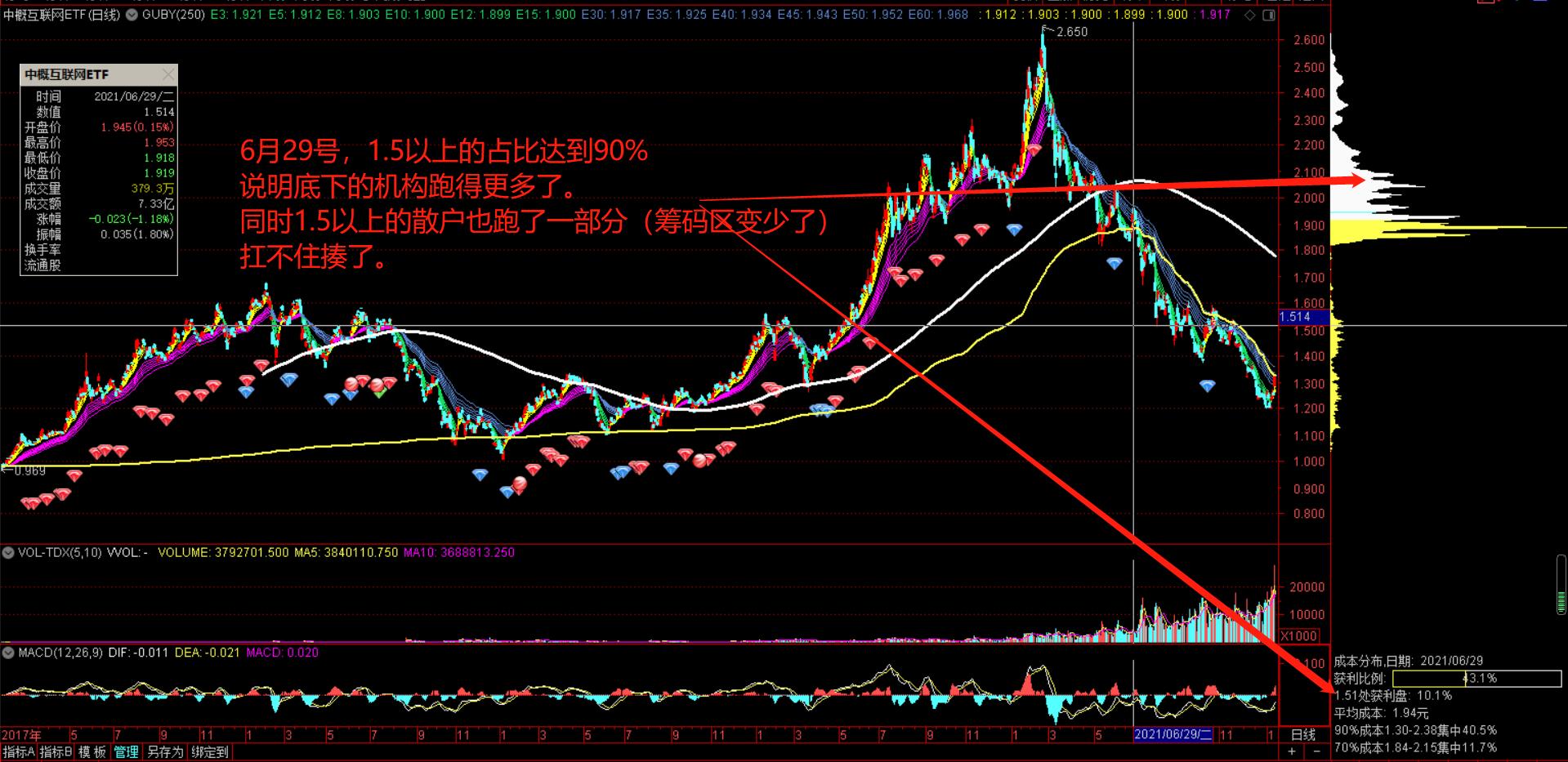Click the 平均成本: 1.94元 text

click(1382, 713)
